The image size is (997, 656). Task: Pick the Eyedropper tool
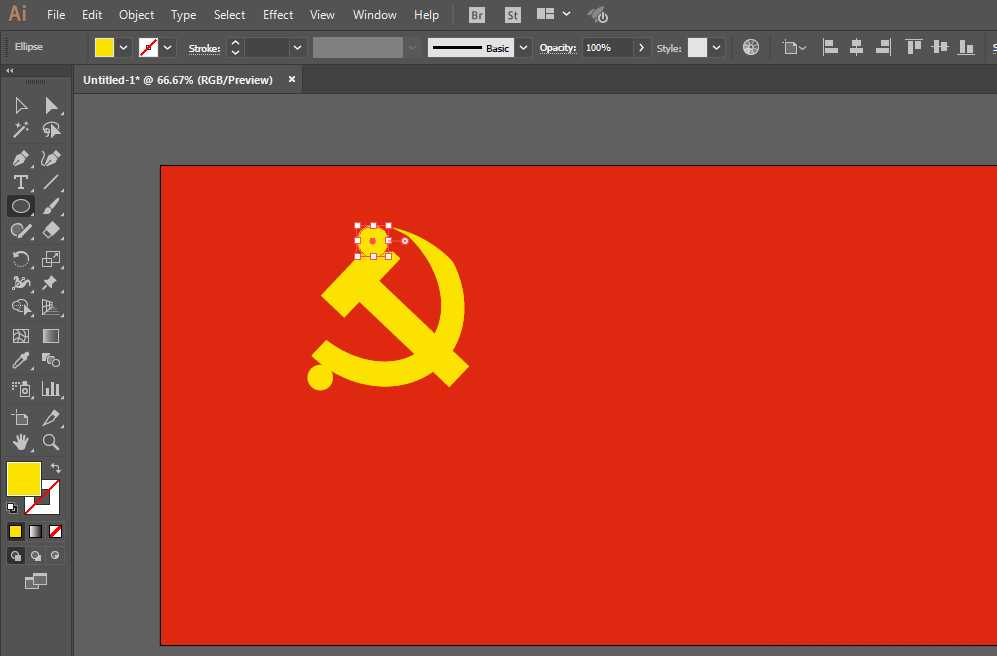point(21,362)
